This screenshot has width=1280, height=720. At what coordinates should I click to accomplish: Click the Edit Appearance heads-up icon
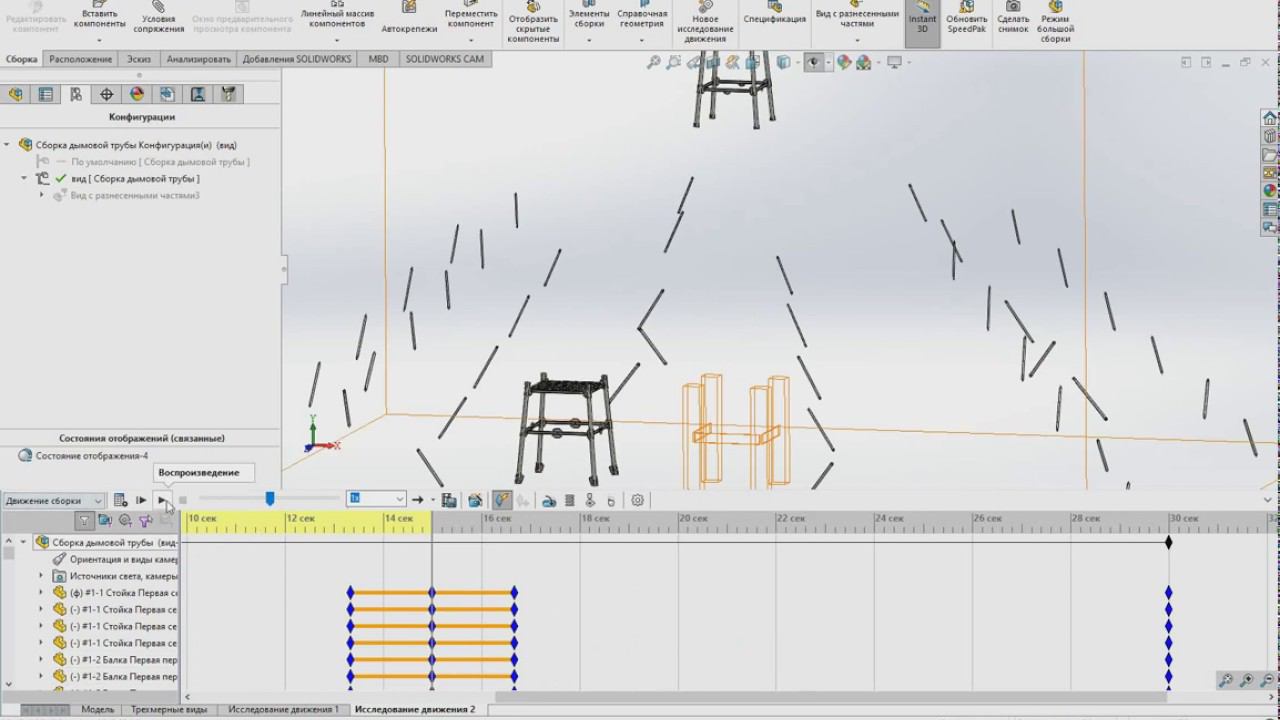click(x=844, y=62)
